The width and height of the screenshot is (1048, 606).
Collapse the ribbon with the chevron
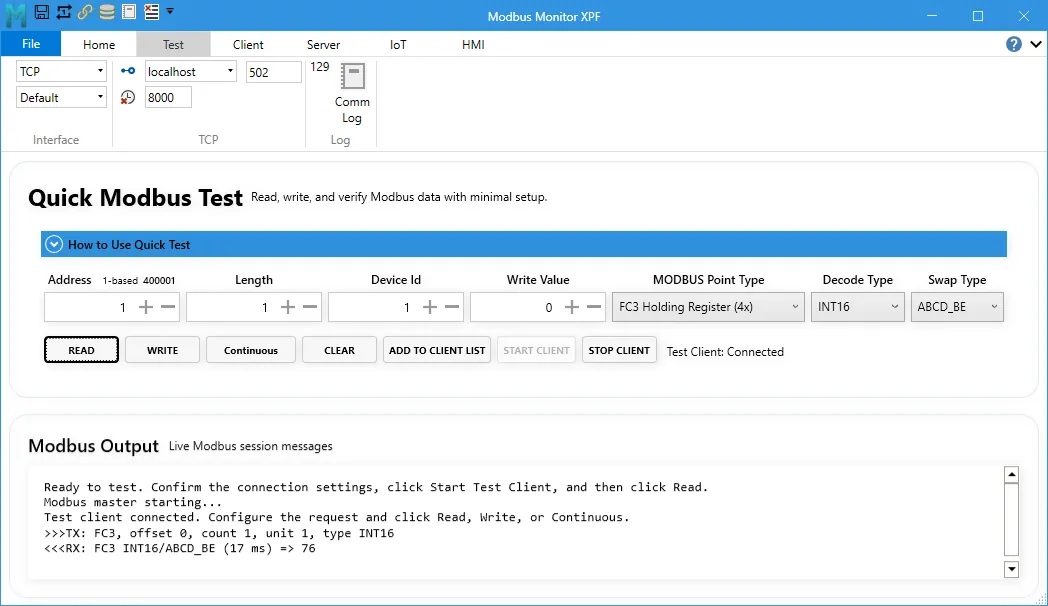click(x=1035, y=44)
